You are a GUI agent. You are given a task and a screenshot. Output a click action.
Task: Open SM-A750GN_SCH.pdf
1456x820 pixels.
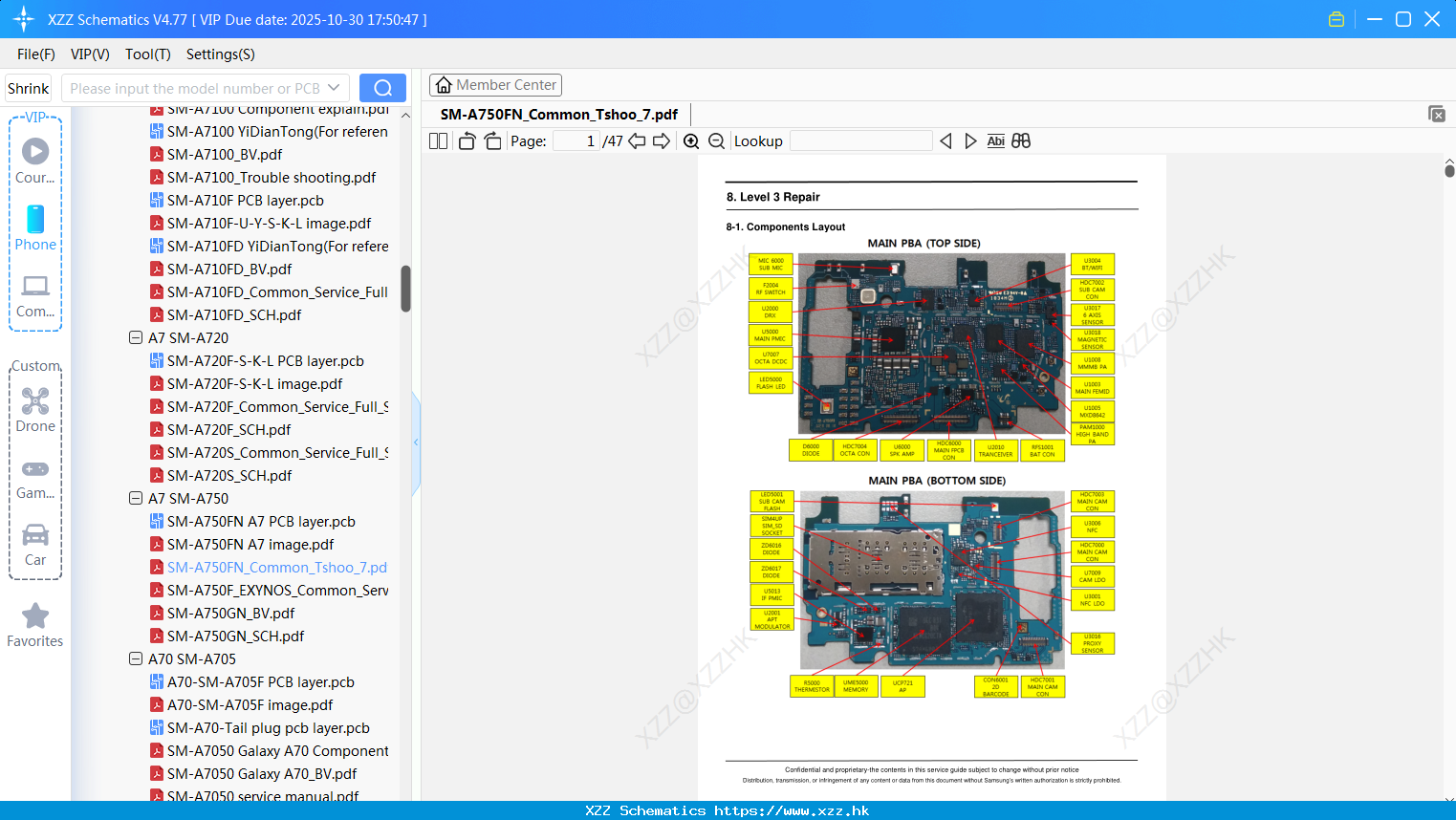(x=236, y=636)
